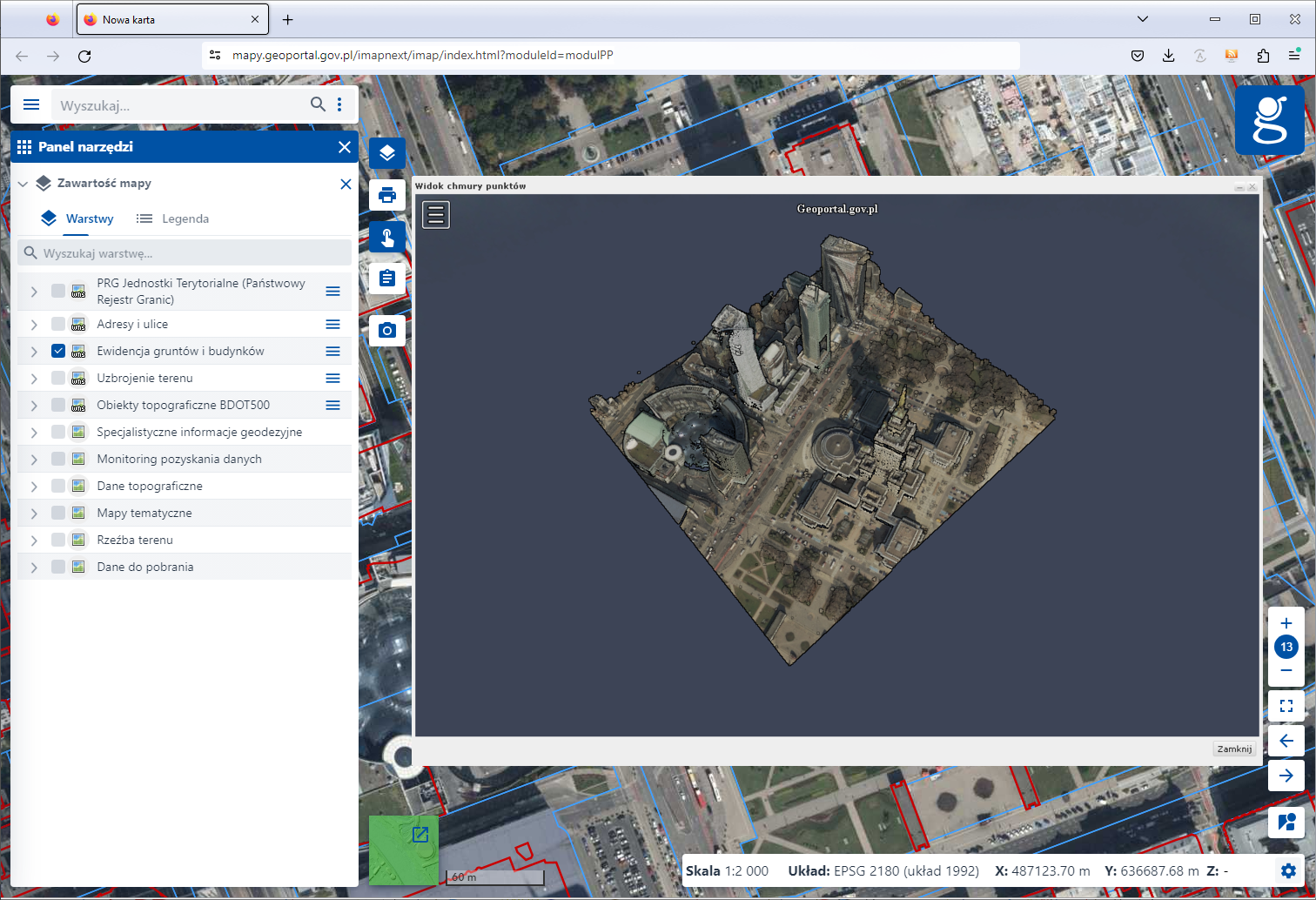Open the point cloud viewer hamburger menu
Screen dimensions: 1316x900
coord(436,214)
